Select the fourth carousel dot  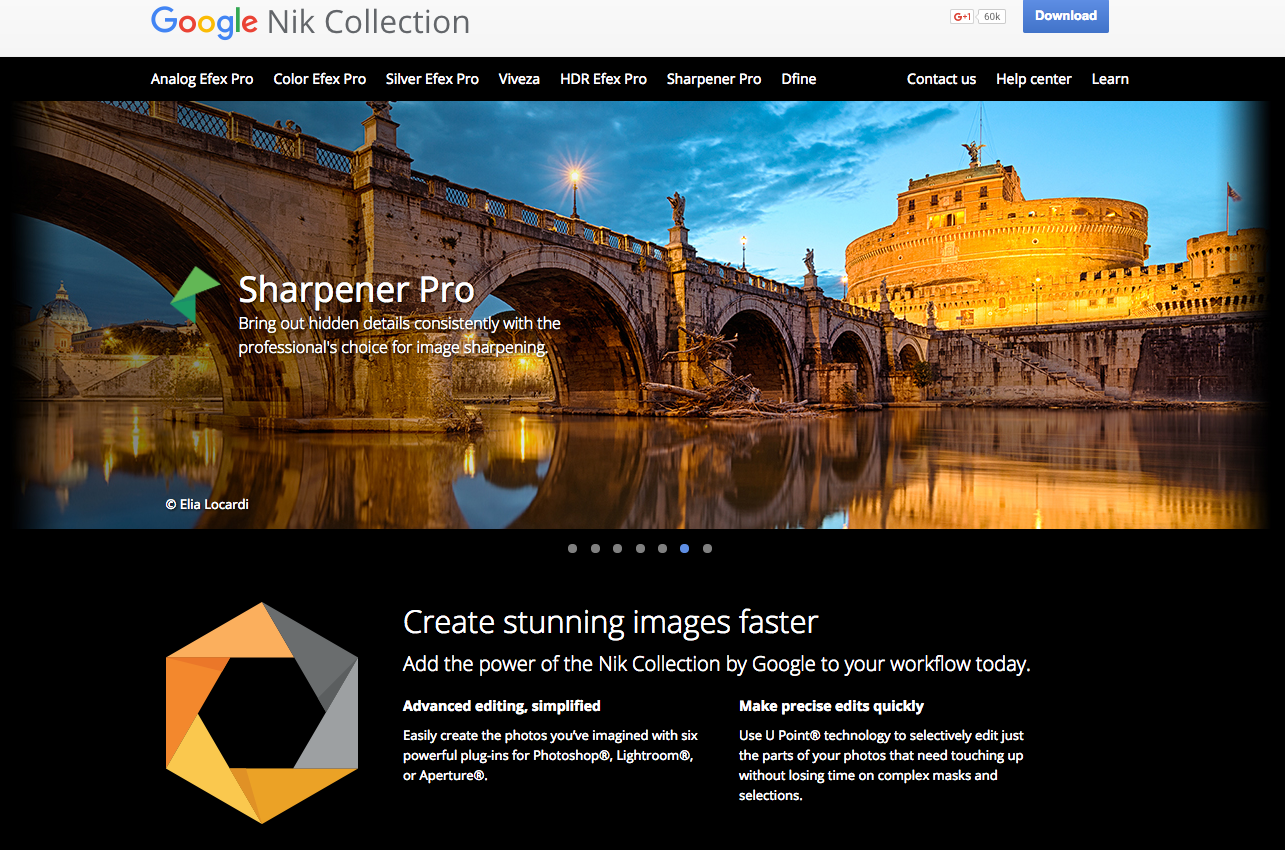(x=640, y=548)
